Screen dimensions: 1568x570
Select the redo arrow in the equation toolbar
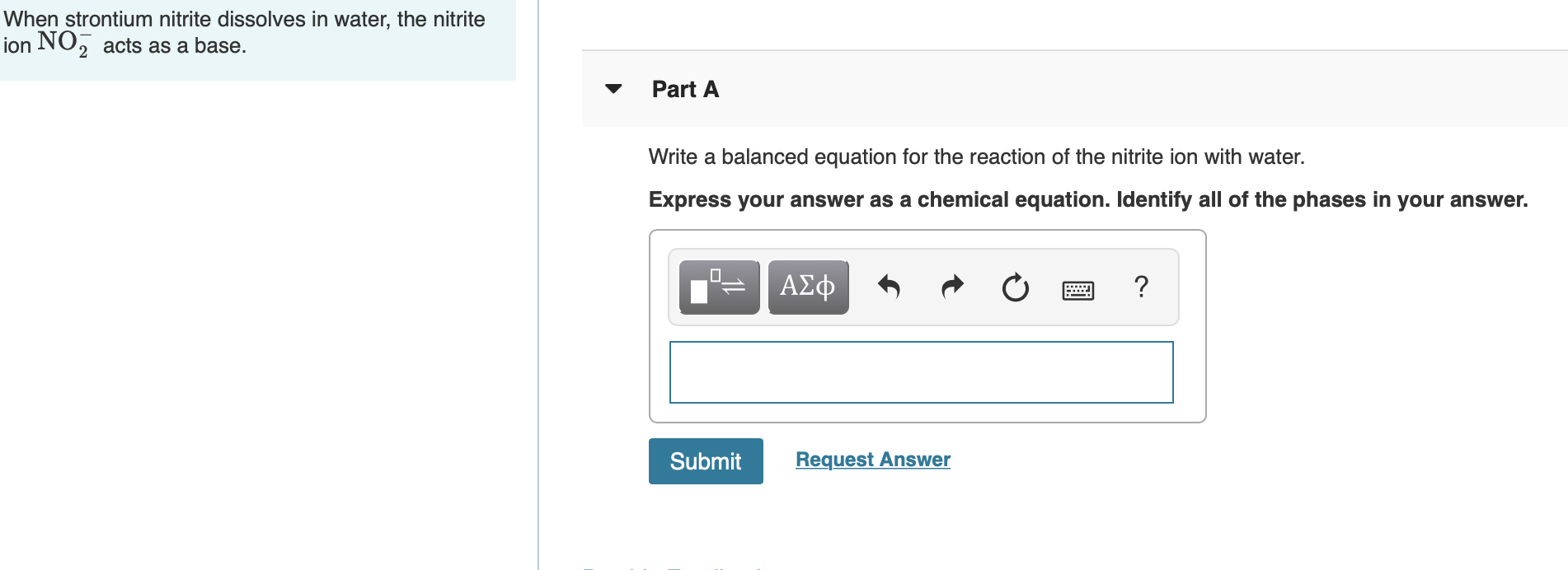point(952,287)
